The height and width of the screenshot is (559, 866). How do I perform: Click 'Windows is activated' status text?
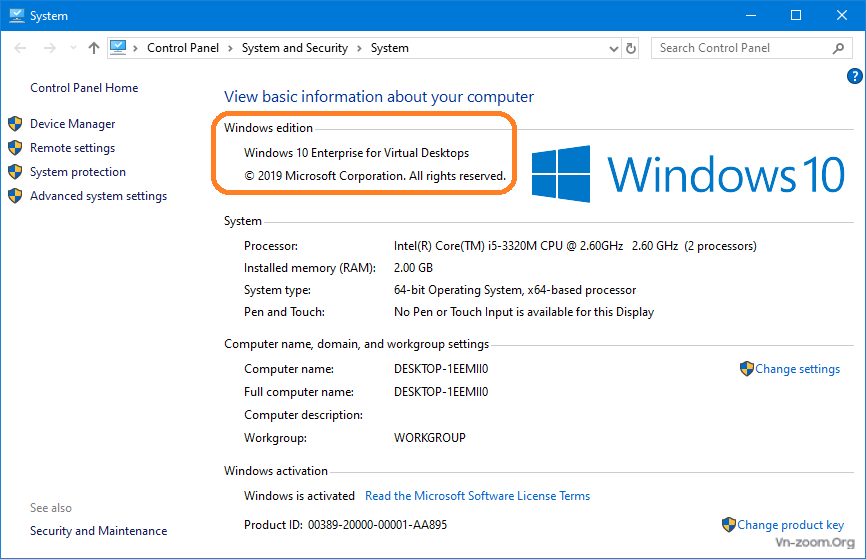[x=299, y=496]
